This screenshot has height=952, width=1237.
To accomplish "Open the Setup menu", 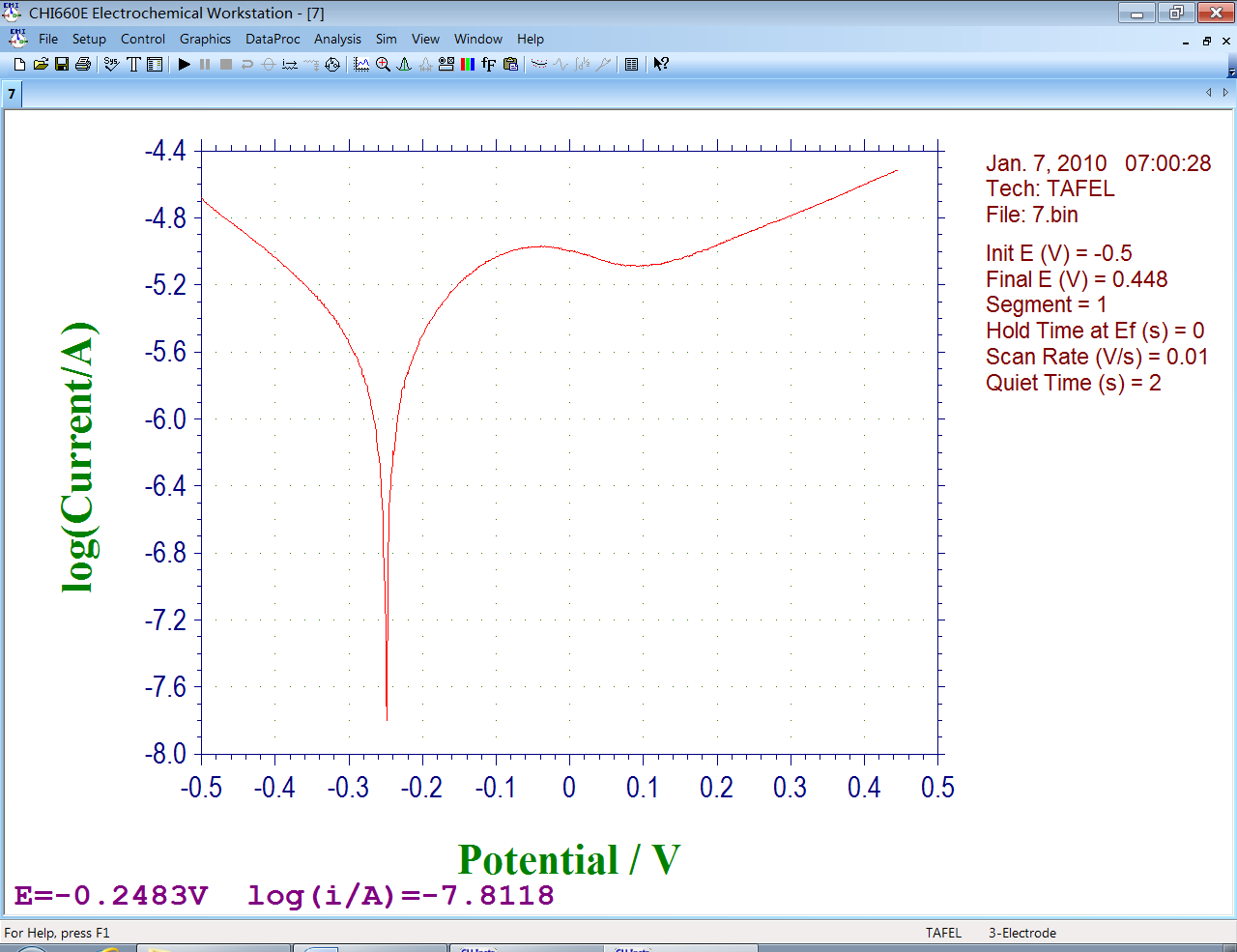I will pos(89,39).
